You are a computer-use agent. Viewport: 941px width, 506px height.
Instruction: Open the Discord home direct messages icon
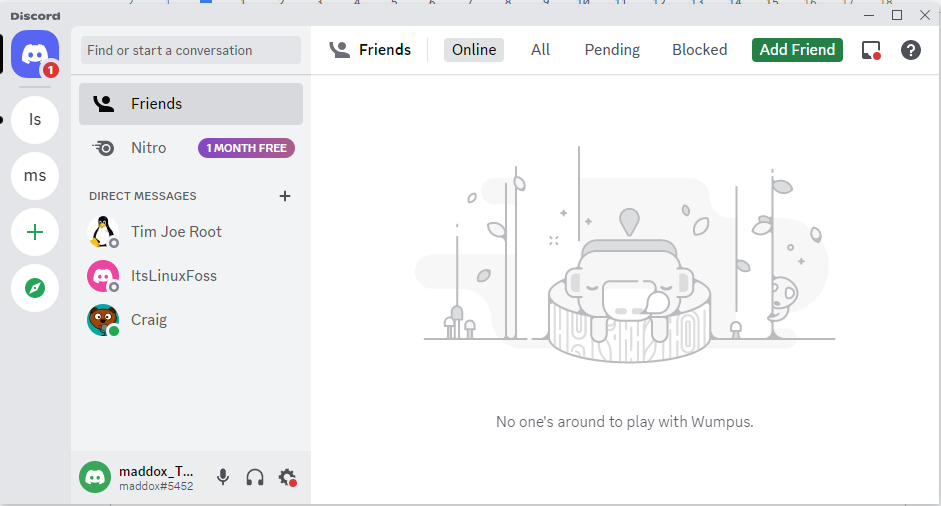point(35,54)
